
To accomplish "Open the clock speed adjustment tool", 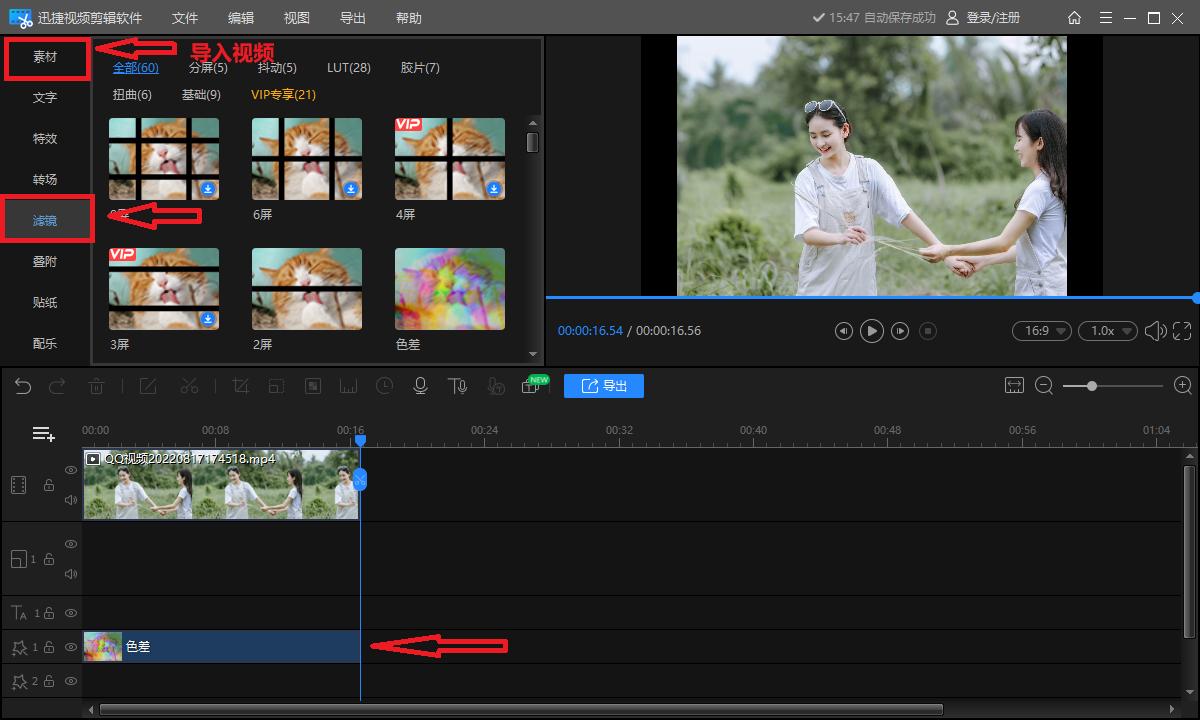I will point(384,385).
